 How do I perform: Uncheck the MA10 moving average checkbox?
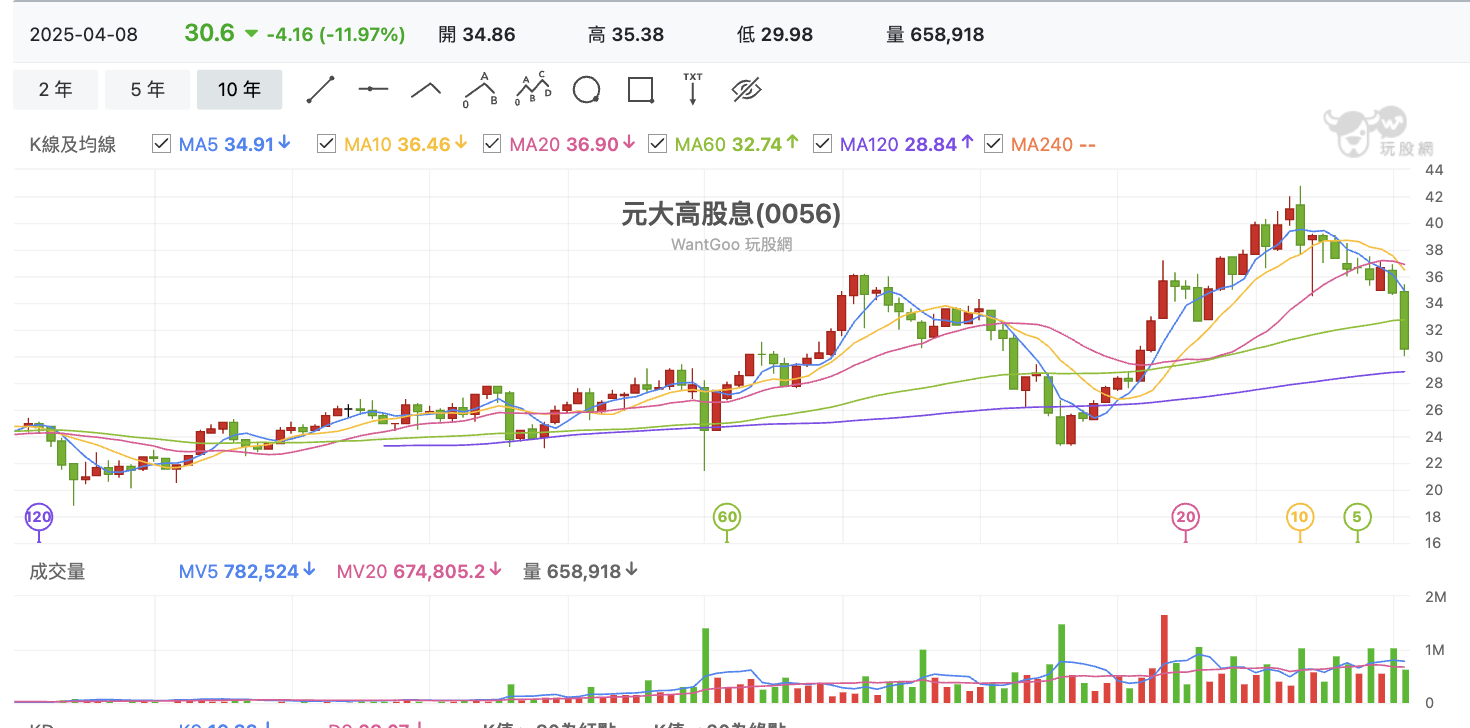pos(326,144)
